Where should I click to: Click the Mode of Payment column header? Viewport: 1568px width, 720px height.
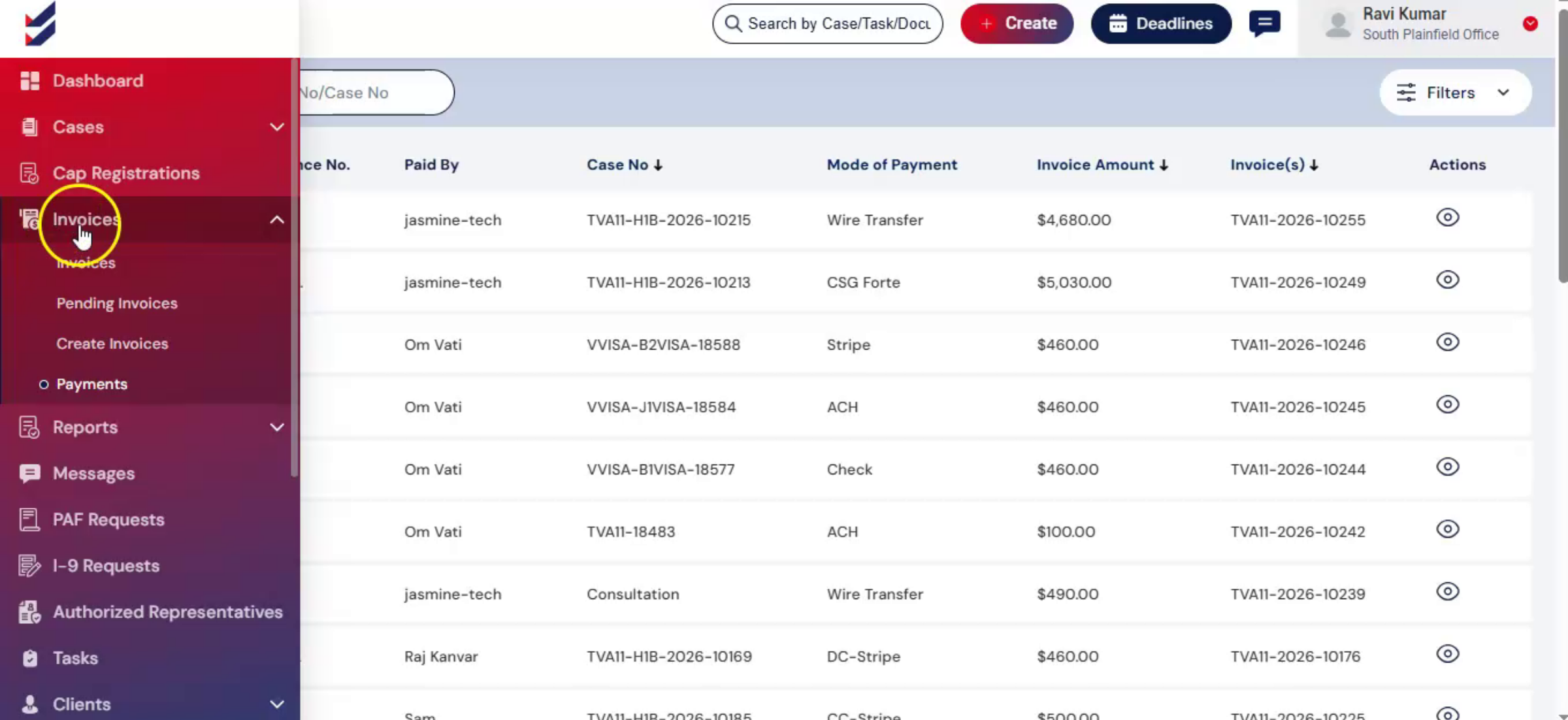pos(892,165)
